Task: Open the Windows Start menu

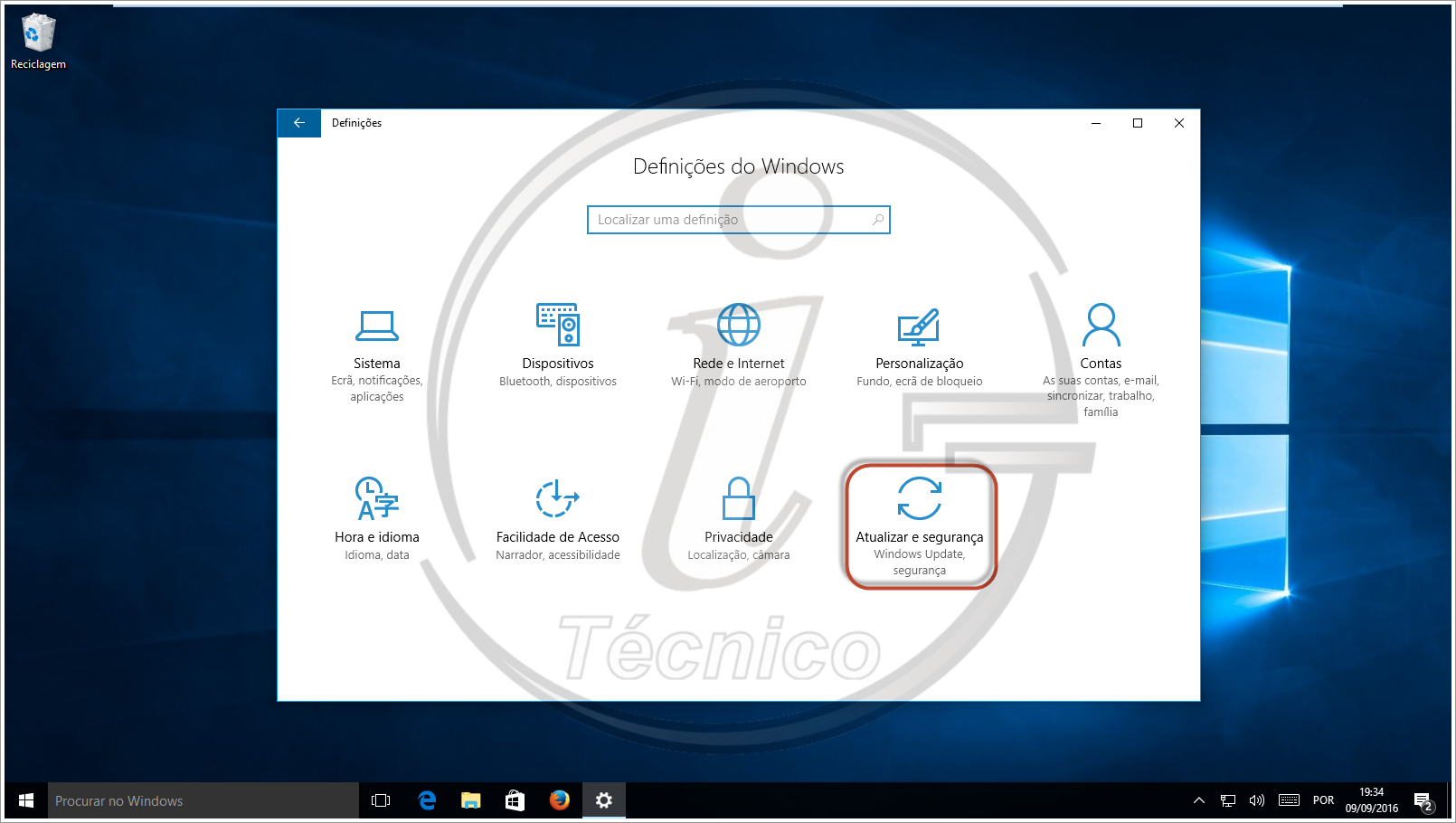Action: point(26,800)
